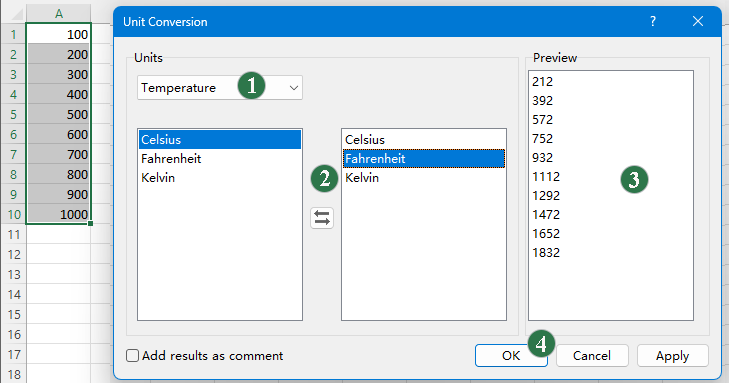Select the spreadsheet cell containing 300
729x383 pixels.
point(59,74)
